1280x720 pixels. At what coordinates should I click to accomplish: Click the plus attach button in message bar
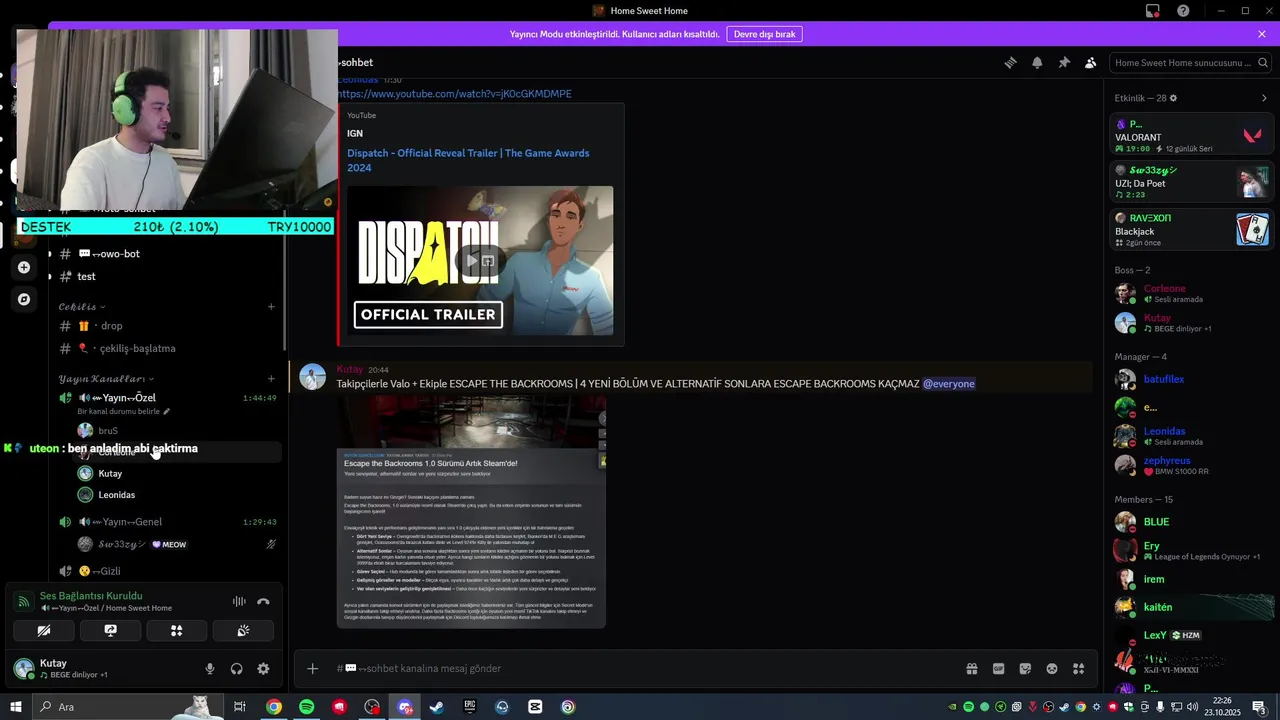(x=313, y=668)
